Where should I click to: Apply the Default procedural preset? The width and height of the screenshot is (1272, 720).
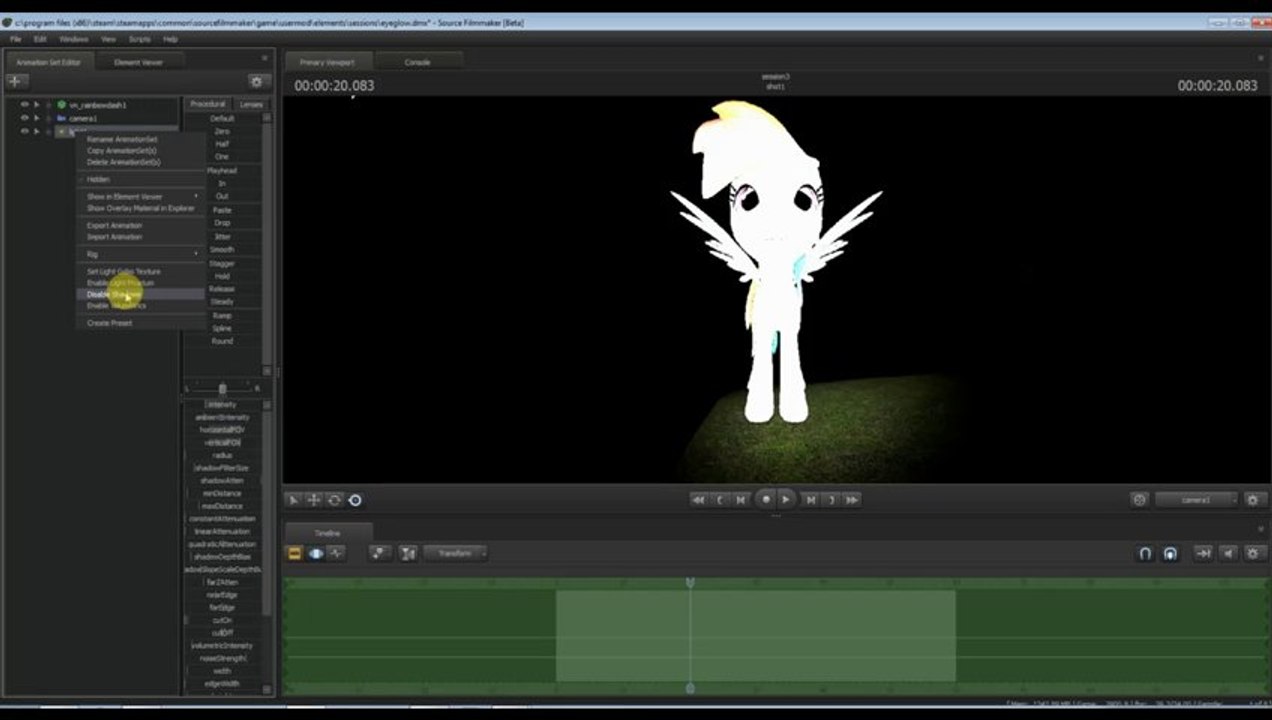[222, 118]
